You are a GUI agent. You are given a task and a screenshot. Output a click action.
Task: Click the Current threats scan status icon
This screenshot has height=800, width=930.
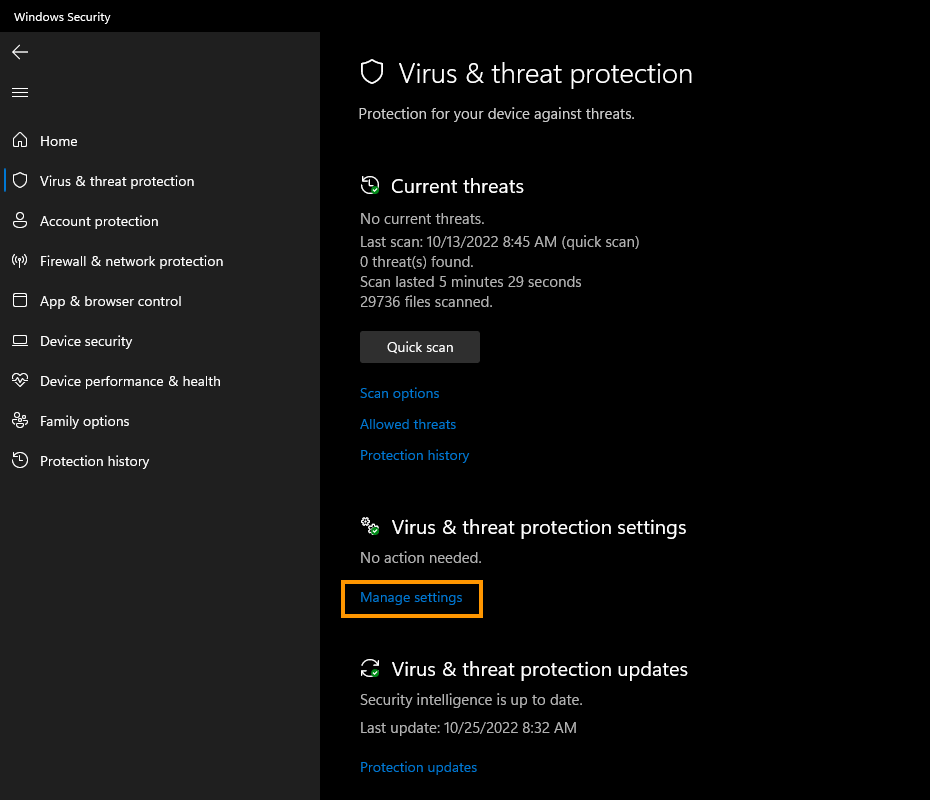point(370,185)
